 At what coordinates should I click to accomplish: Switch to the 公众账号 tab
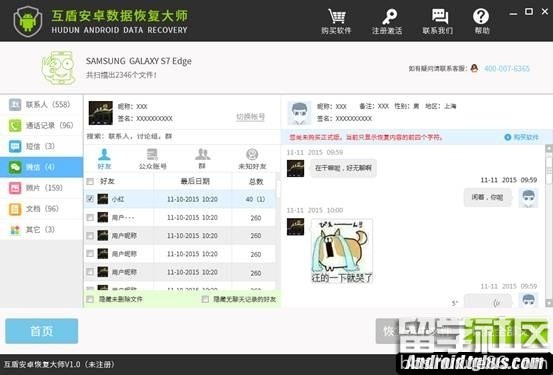pos(152,159)
